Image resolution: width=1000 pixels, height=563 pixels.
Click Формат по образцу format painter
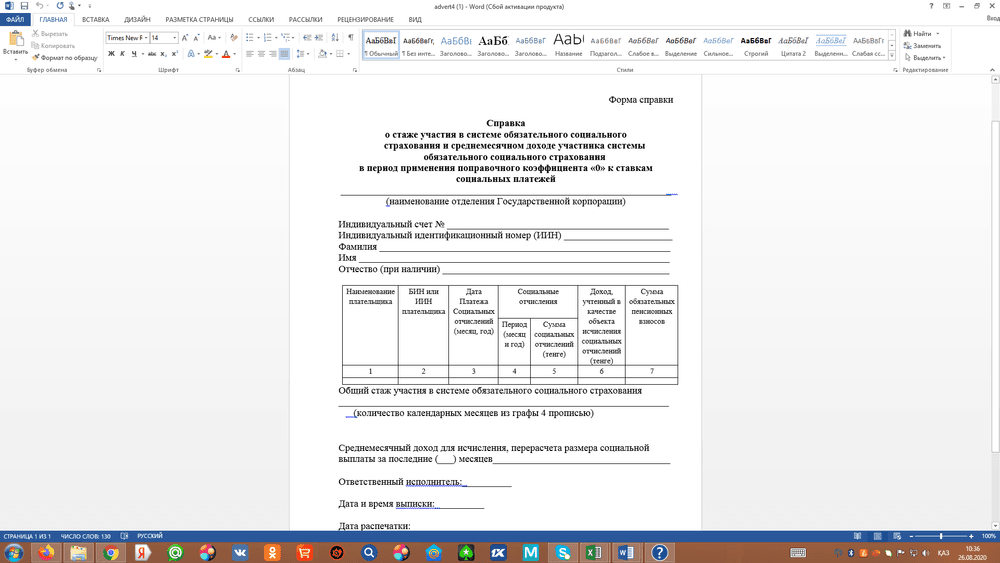point(64,57)
